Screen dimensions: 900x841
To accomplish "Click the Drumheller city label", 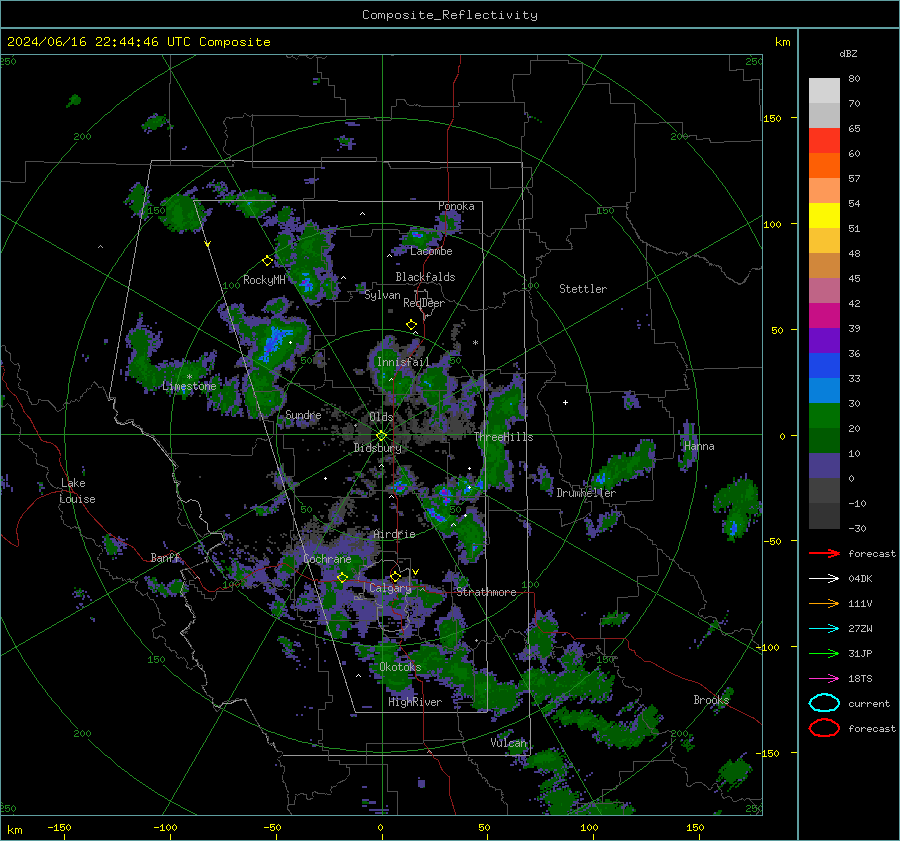I will [x=586, y=493].
